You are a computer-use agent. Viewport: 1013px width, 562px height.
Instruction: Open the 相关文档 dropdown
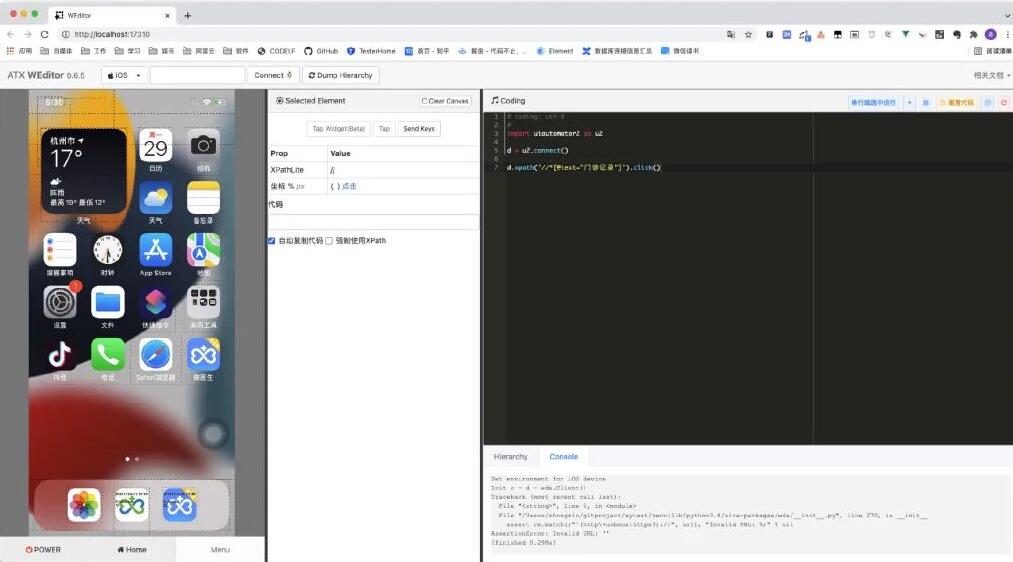point(992,76)
